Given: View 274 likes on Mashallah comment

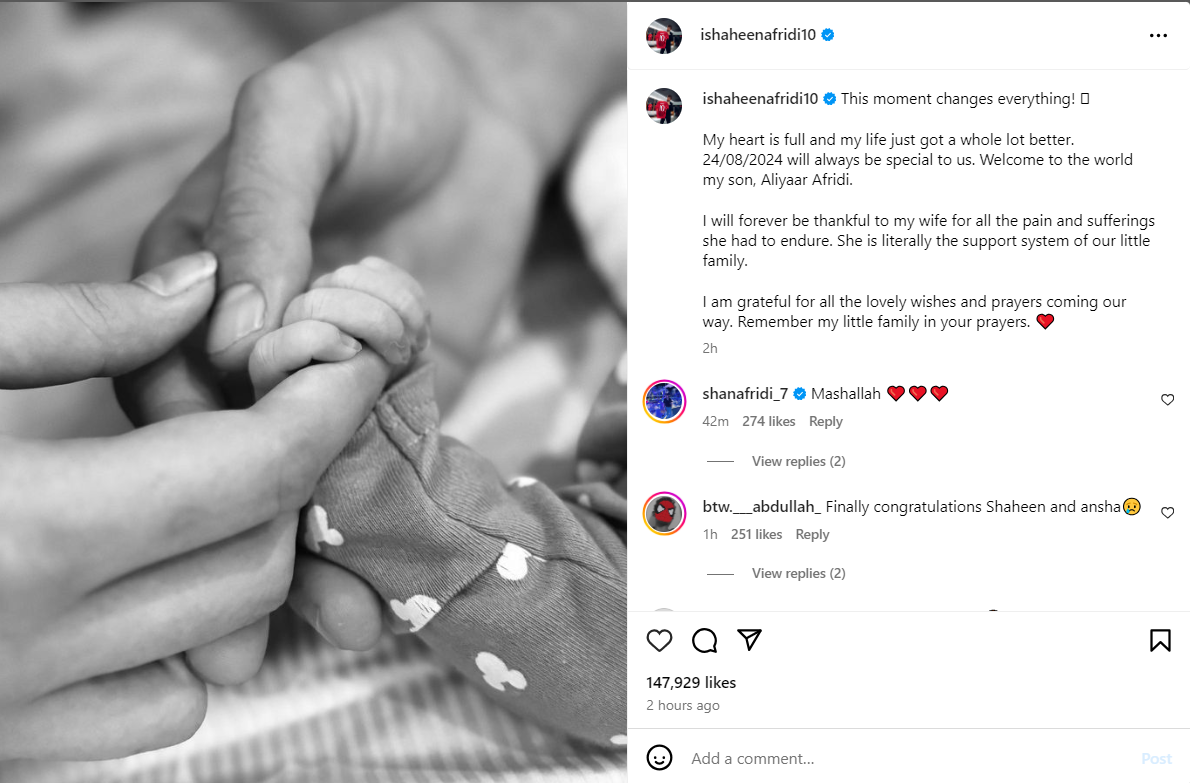Looking at the screenshot, I should tap(769, 421).
